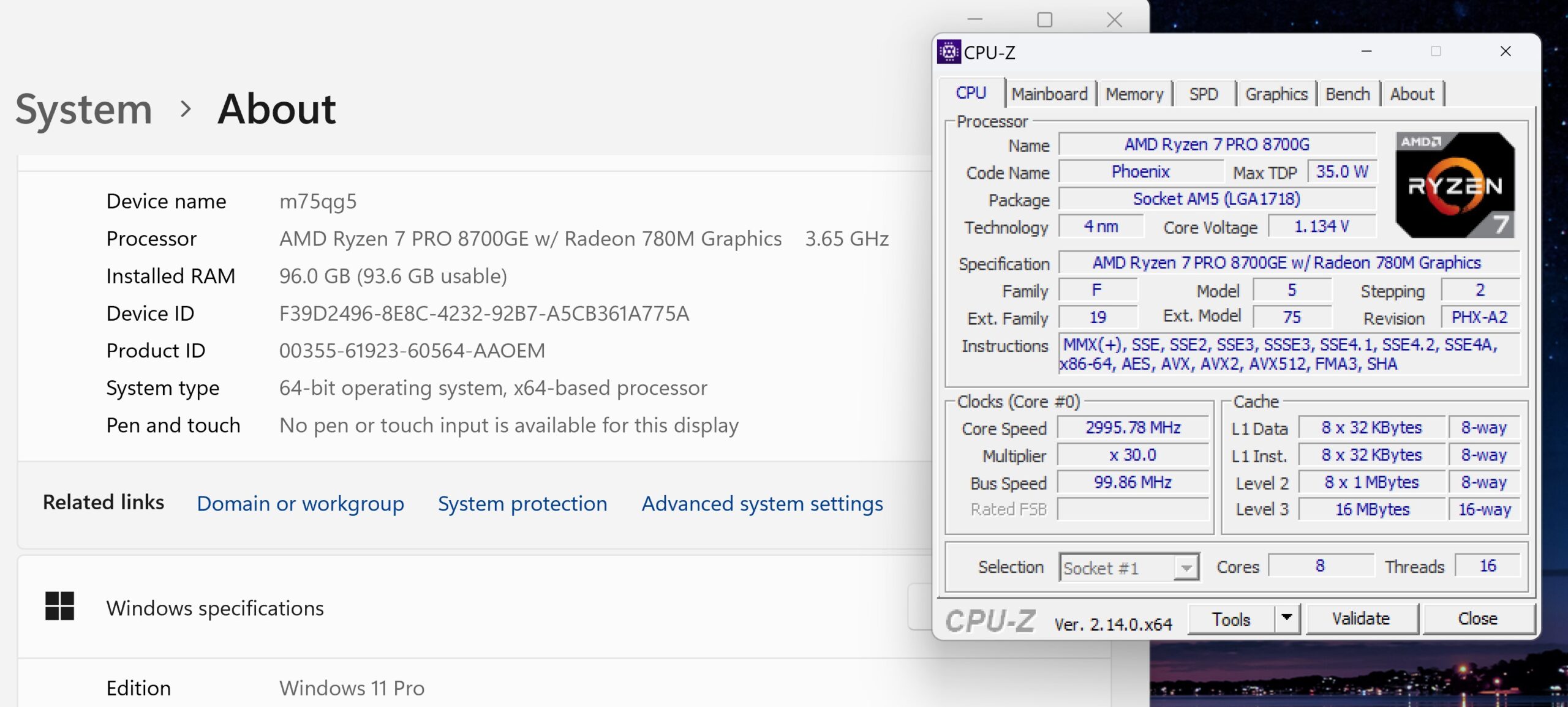This screenshot has width=1568, height=707.
Task: Click the System breadcrumb to go back
Action: (x=84, y=110)
